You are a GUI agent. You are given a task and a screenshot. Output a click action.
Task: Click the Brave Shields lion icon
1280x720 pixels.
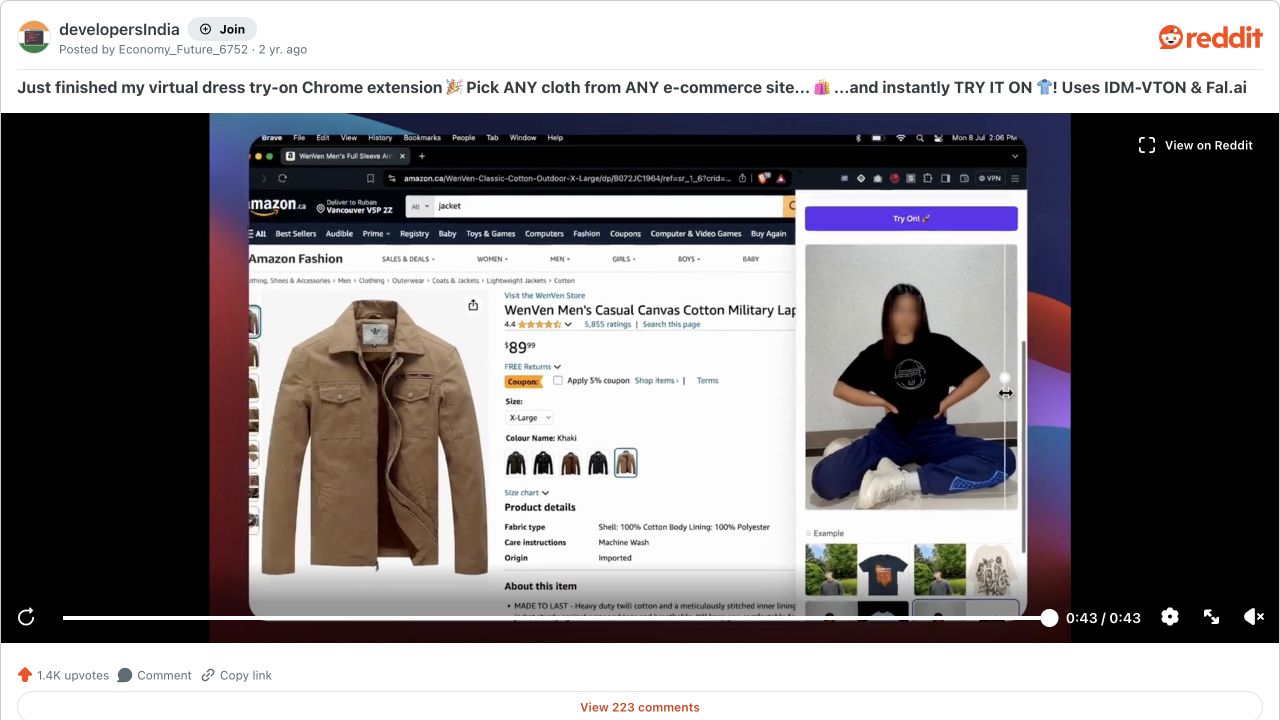point(764,178)
